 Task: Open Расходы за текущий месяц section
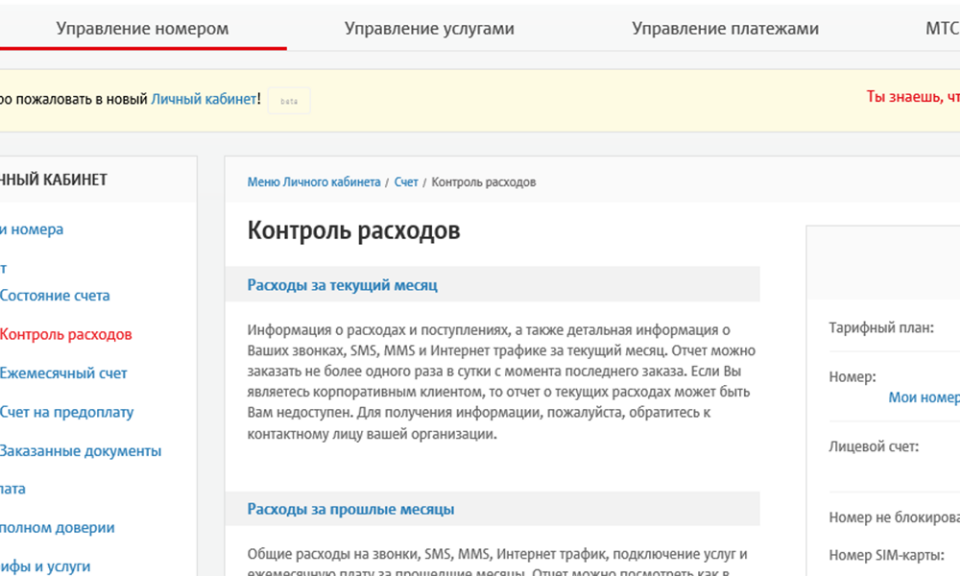click(342, 286)
